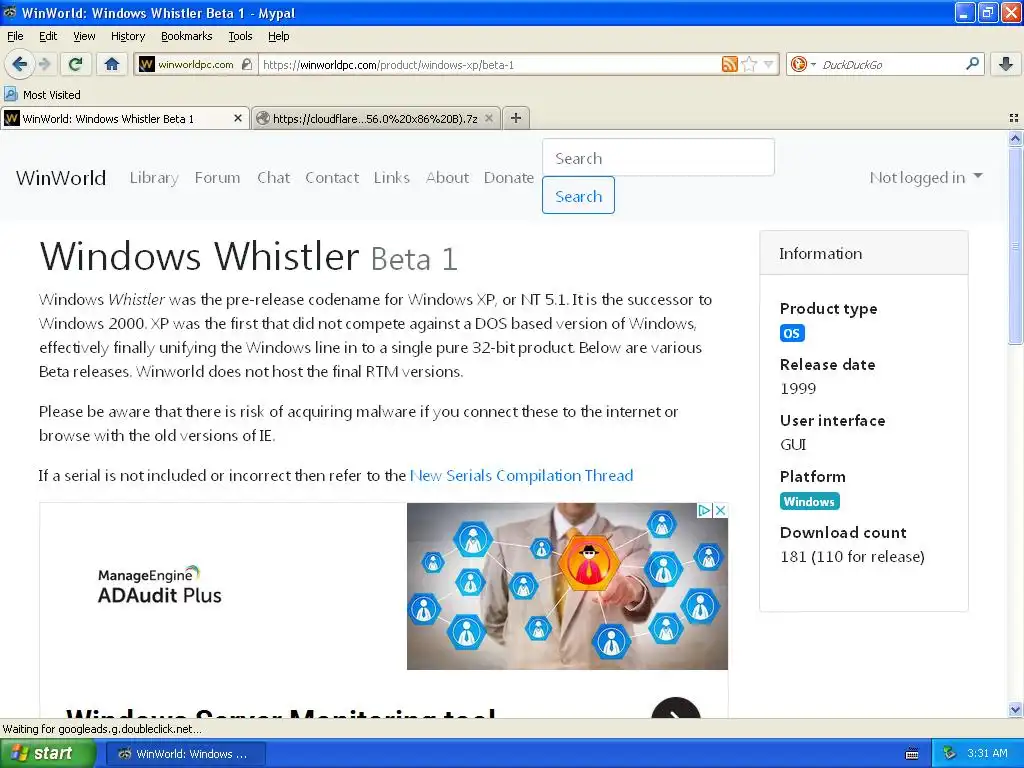Image resolution: width=1024 pixels, height=768 pixels.
Task: Open the File menu
Action: click(x=15, y=36)
